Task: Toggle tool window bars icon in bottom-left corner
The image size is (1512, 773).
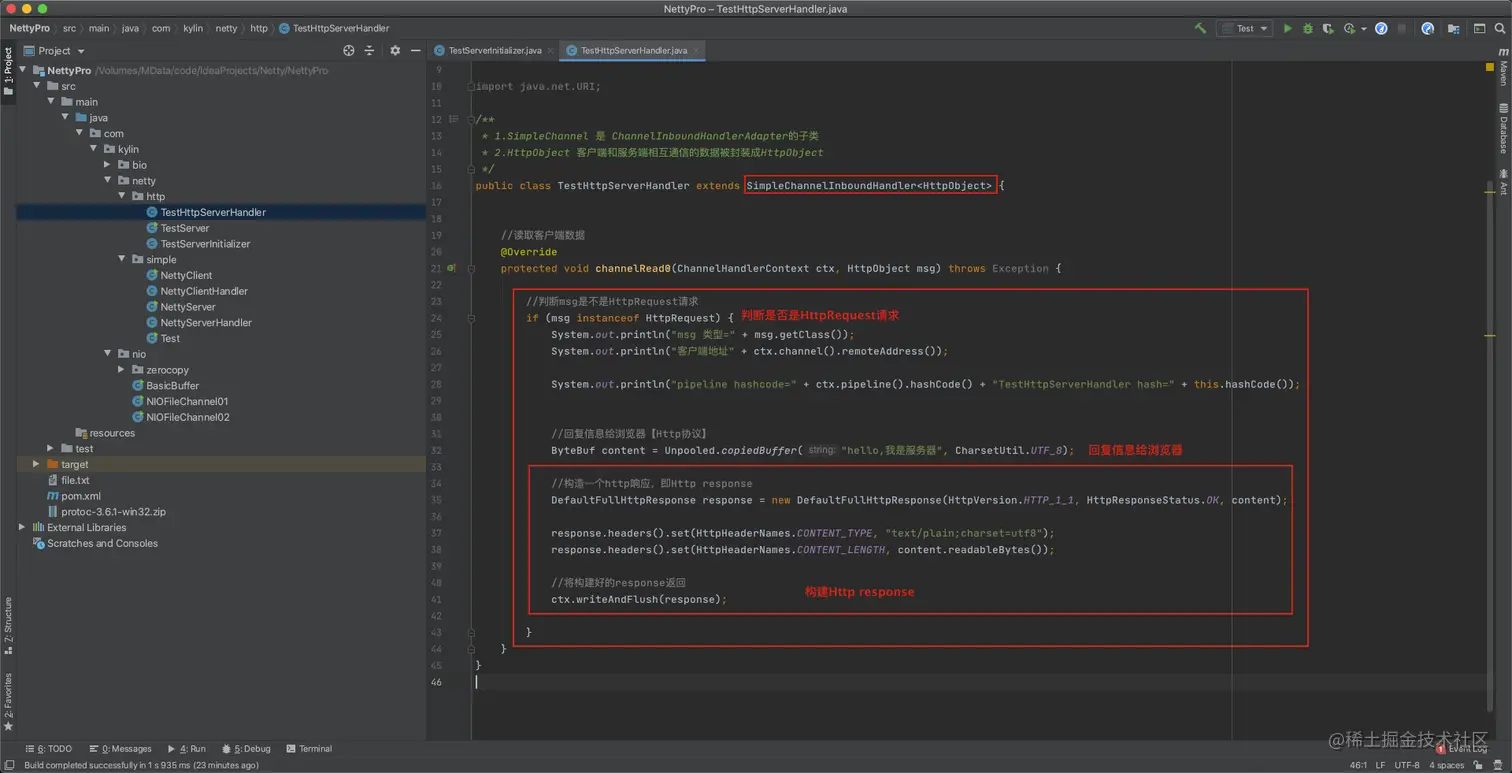Action: click(x=8, y=765)
